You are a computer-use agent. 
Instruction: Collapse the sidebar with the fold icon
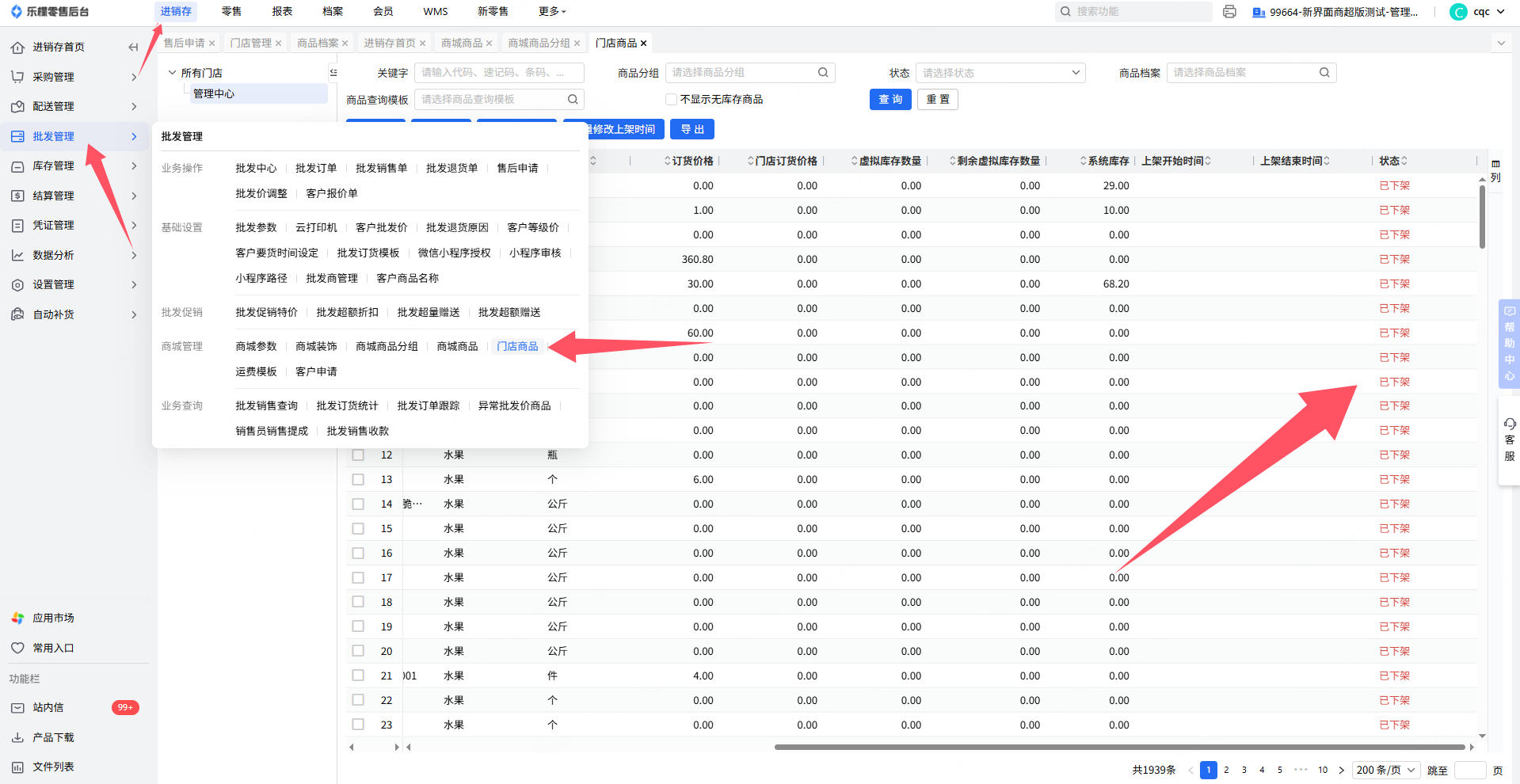[x=133, y=48]
